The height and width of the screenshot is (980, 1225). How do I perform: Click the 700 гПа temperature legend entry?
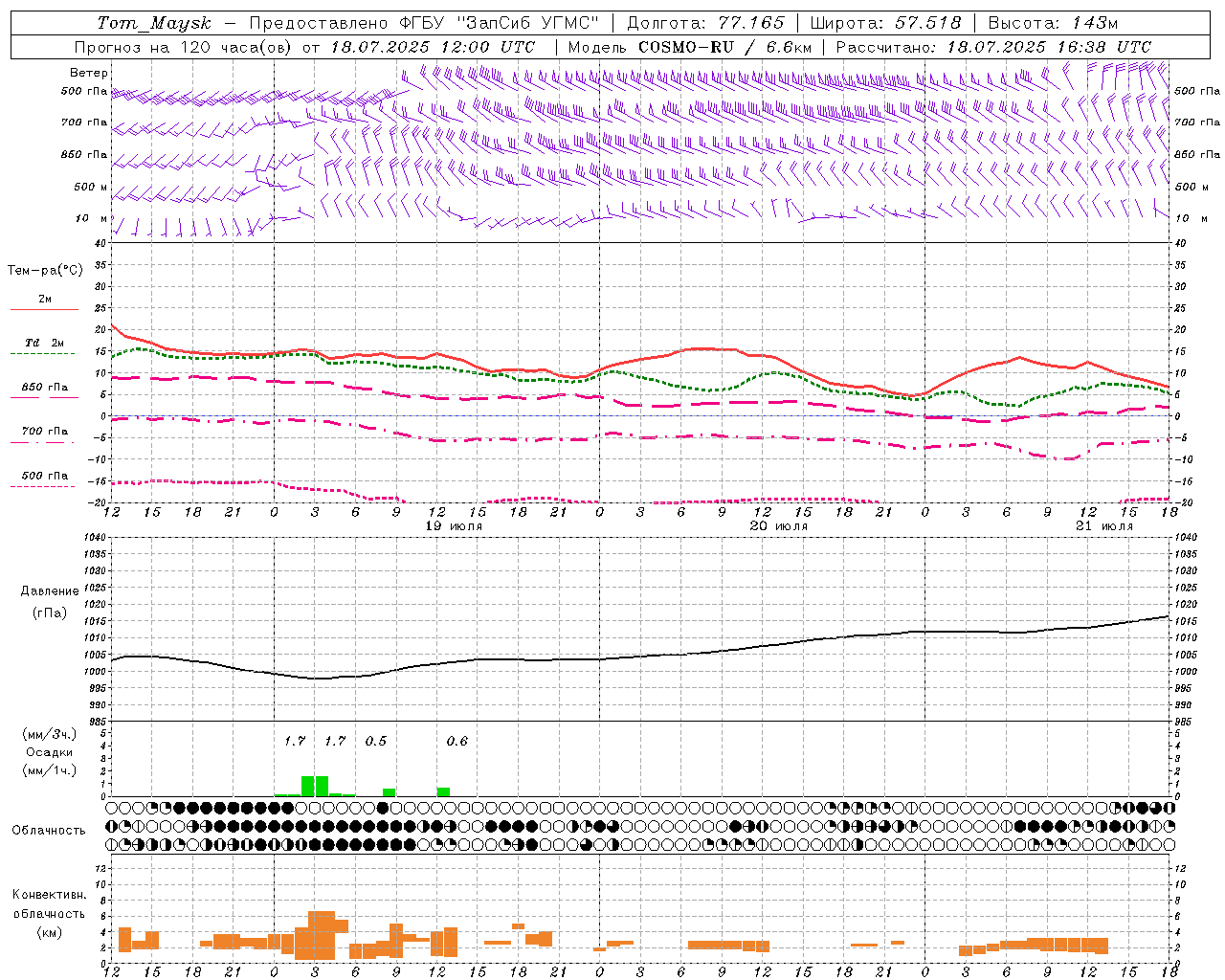point(45,432)
